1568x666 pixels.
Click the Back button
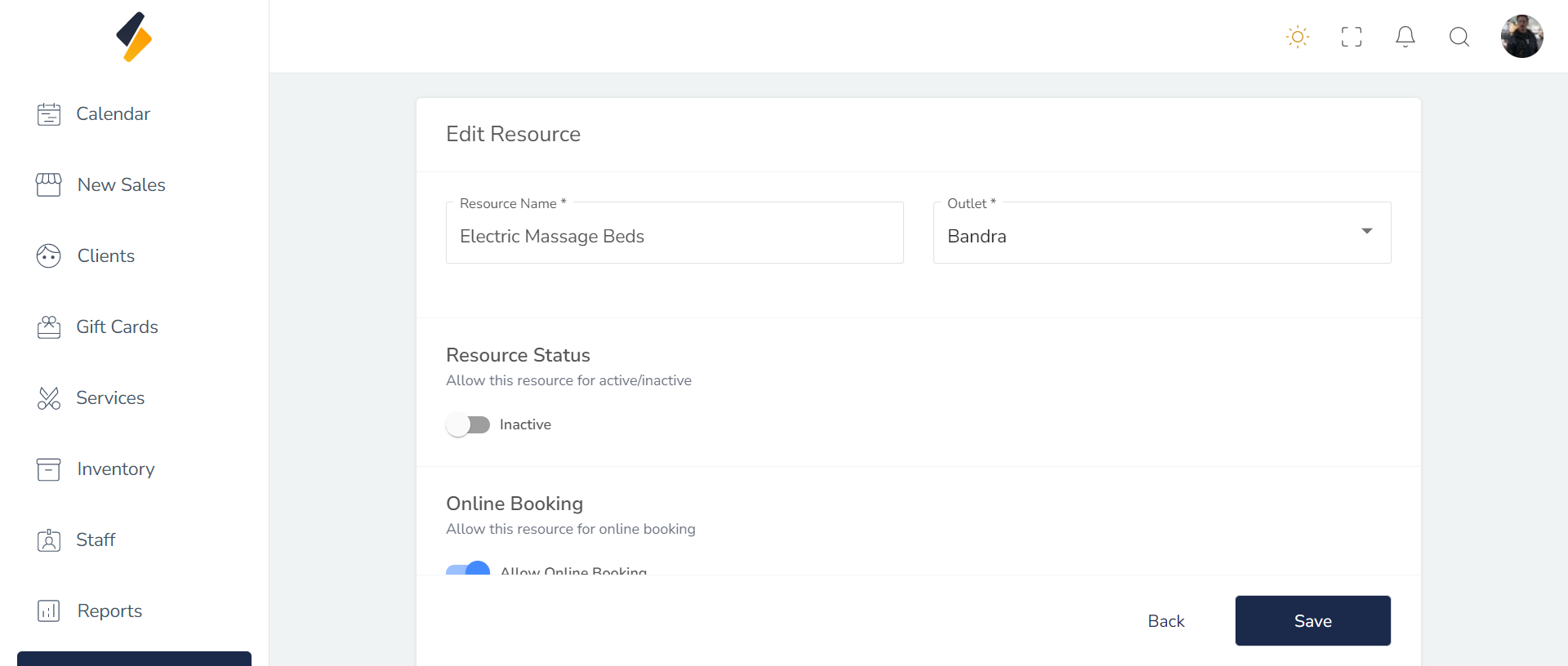[1165, 621]
